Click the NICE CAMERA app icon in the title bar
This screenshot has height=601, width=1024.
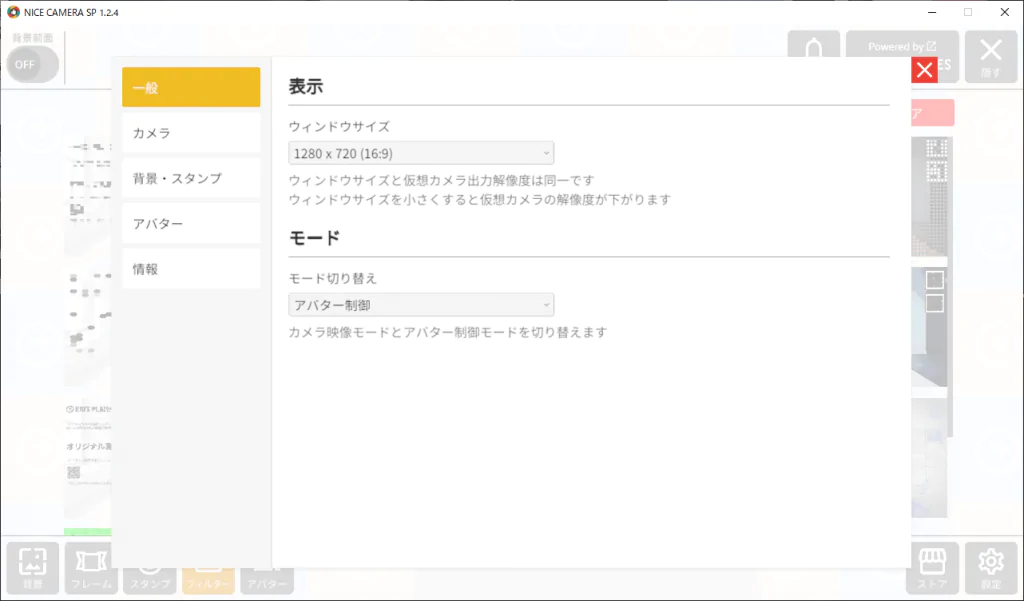coord(13,12)
